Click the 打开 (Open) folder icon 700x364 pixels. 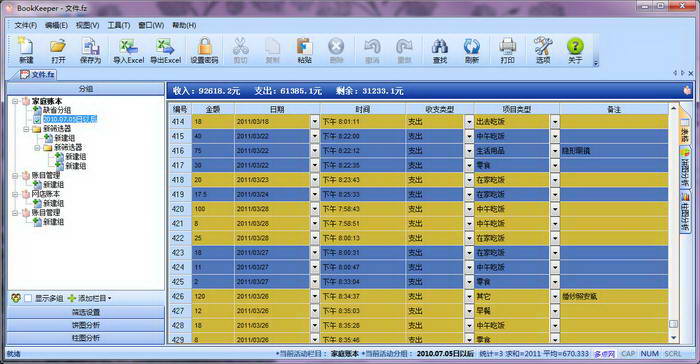(x=58, y=46)
